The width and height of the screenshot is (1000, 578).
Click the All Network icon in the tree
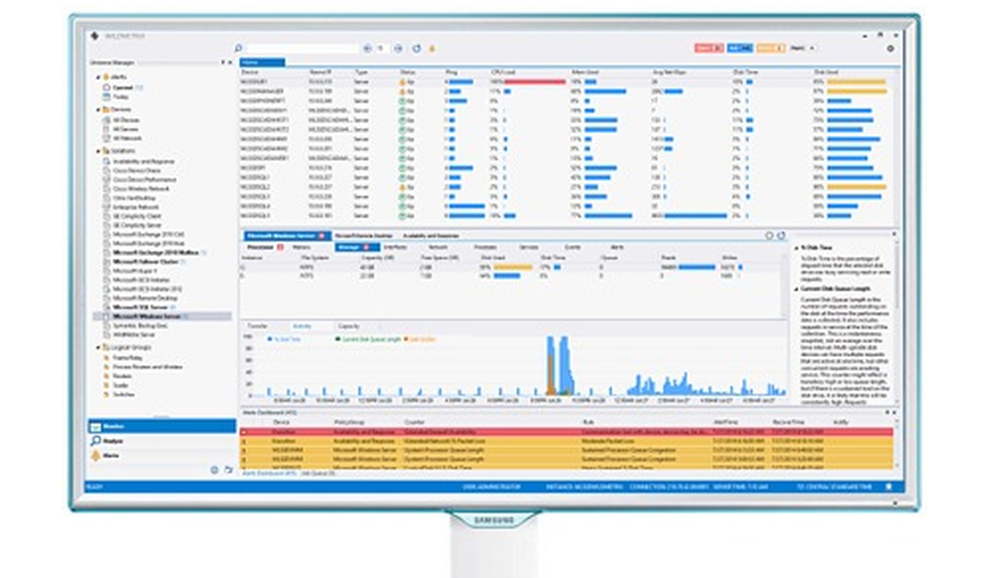(107, 138)
